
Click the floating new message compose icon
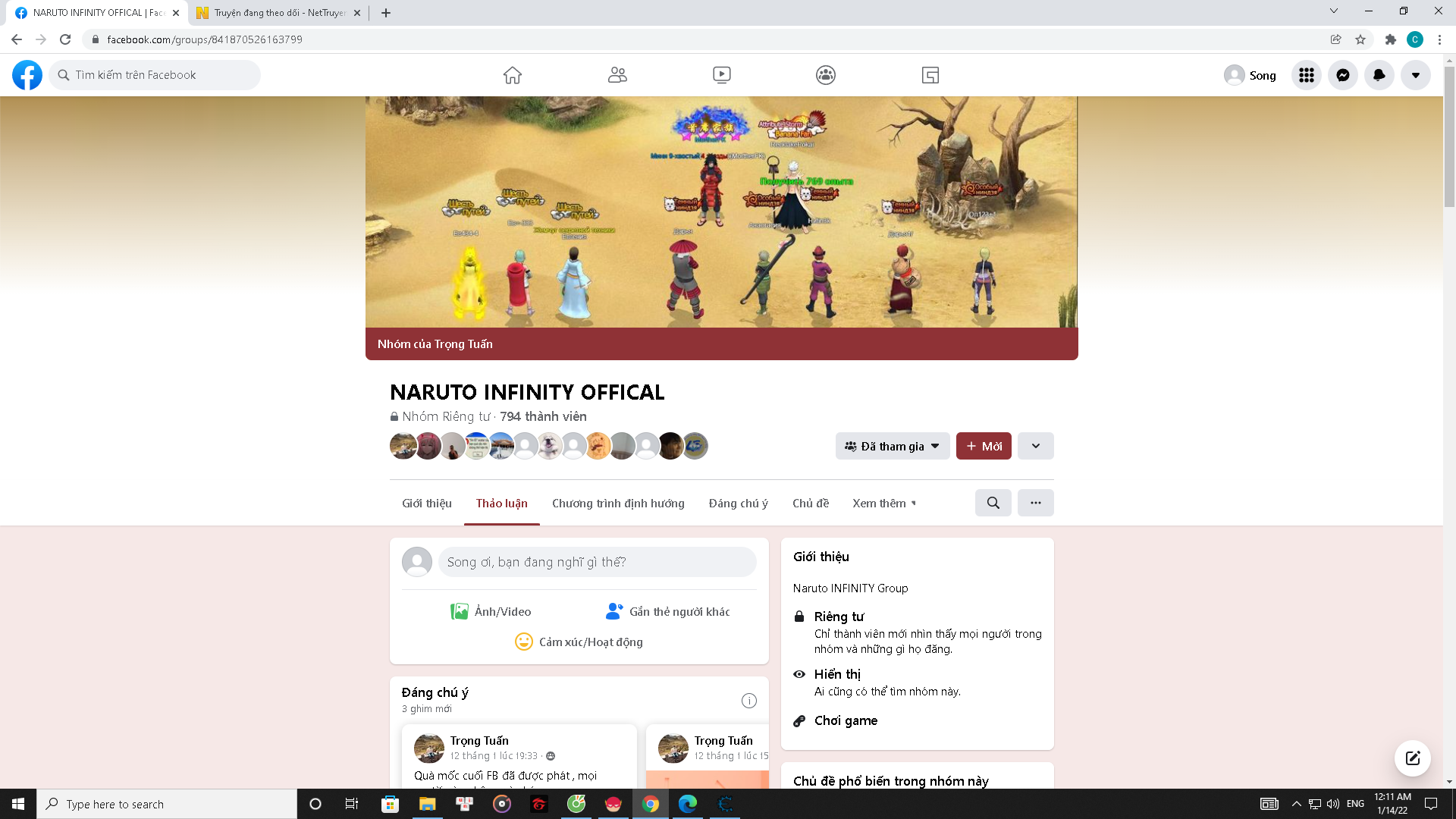tap(1413, 758)
